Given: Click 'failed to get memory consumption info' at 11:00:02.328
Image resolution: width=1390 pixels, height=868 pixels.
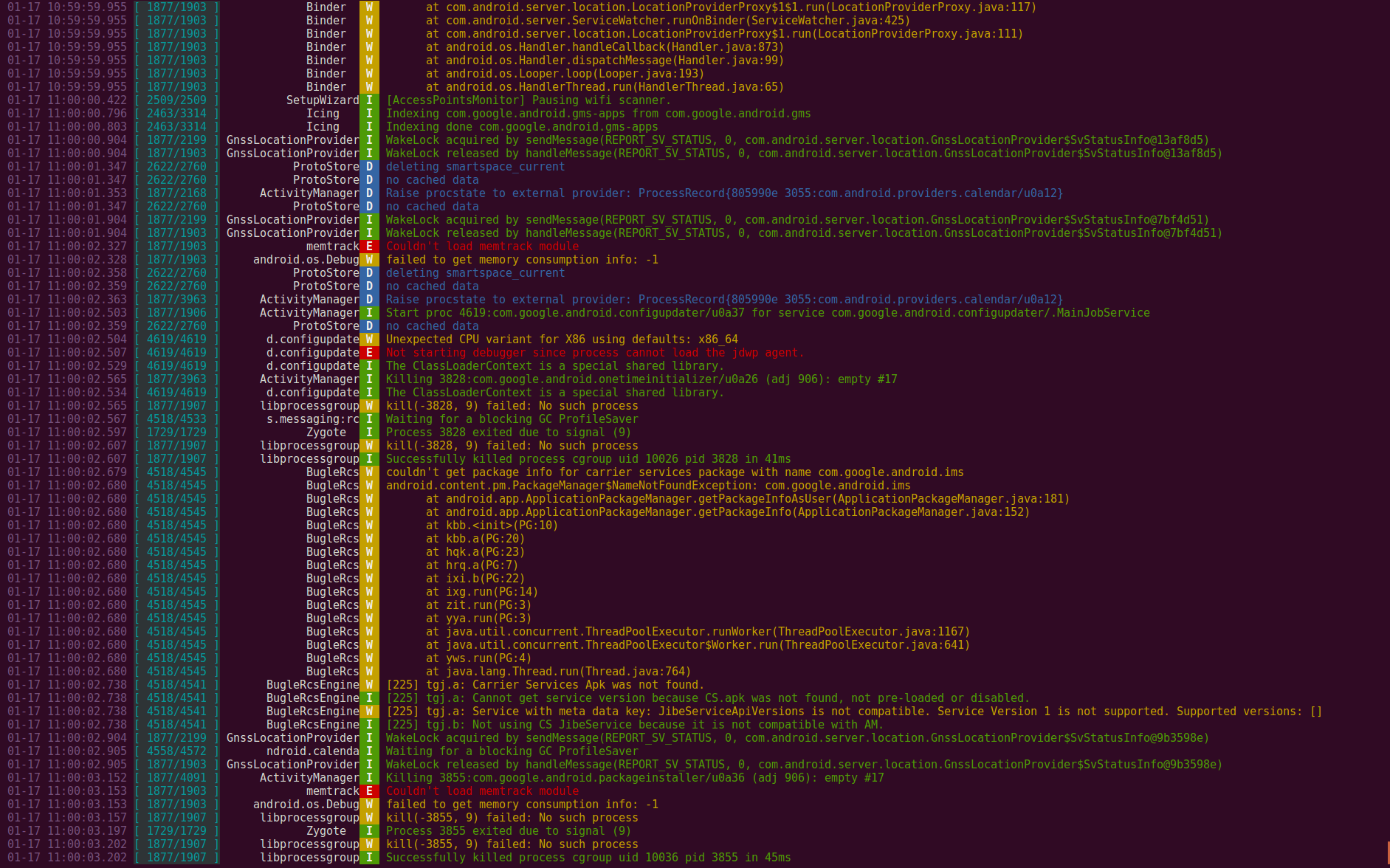Looking at the screenshot, I should [x=522, y=260].
